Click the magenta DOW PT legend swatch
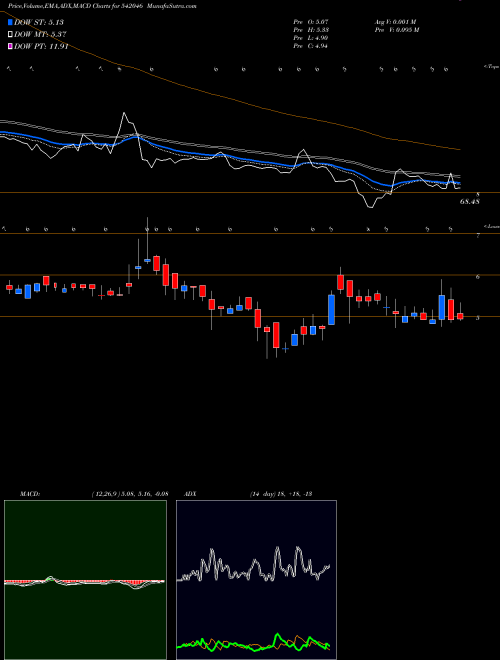500x660 pixels. click(11, 46)
